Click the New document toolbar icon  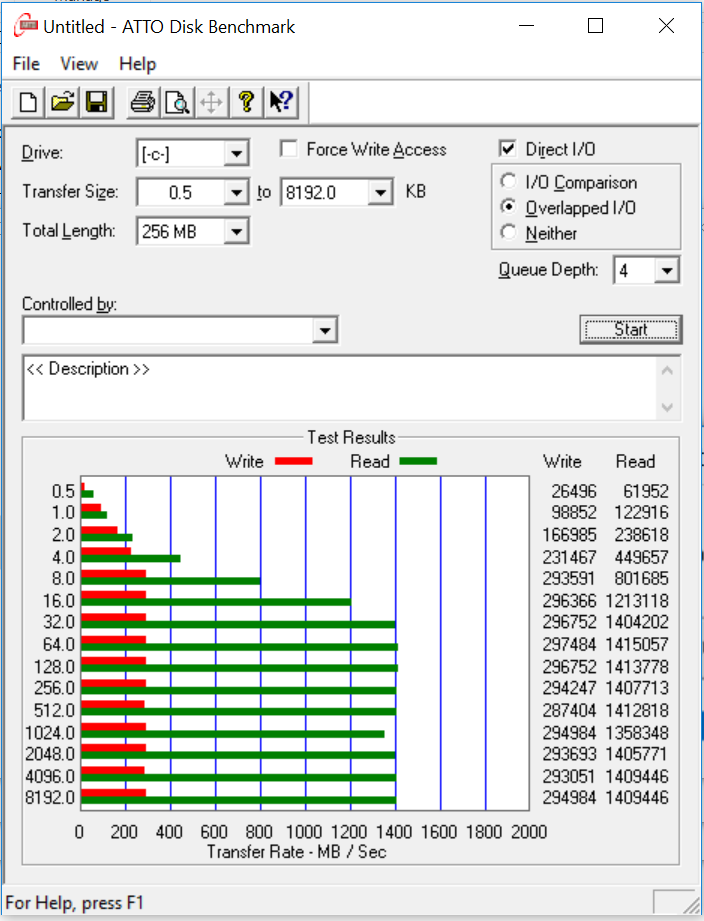pos(28,103)
